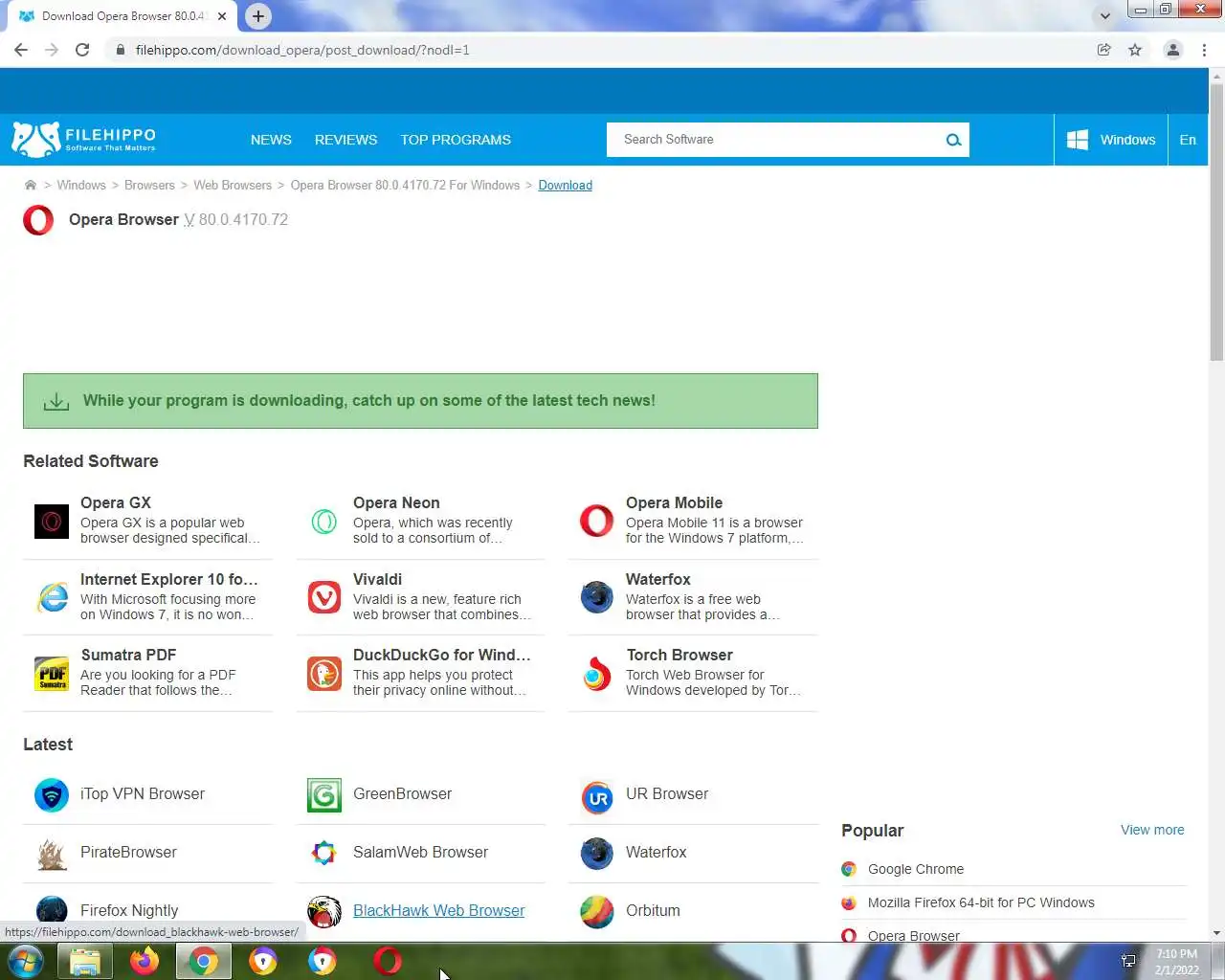The image size is (1225, 980).
Task: Open a new browser tab
Action: click(258, 16)
